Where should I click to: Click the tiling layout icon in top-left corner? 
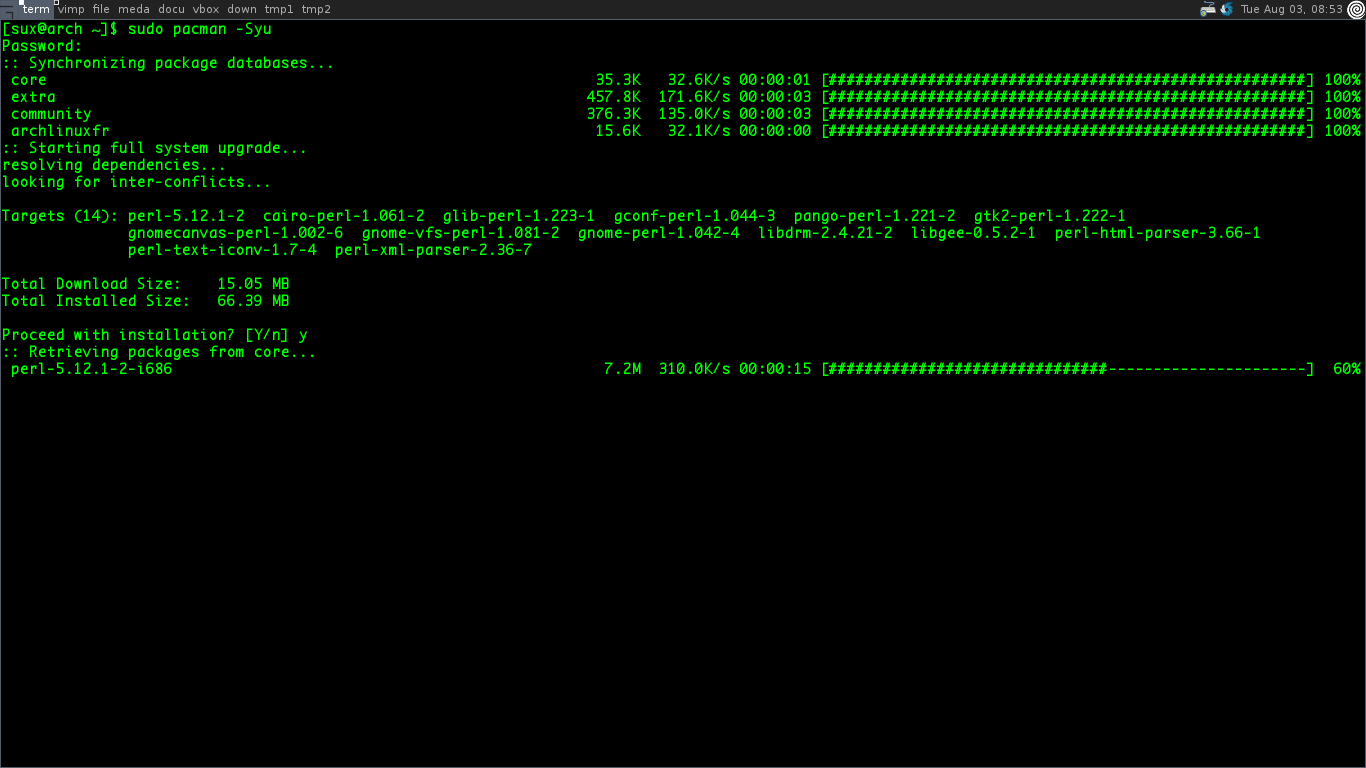pos(8,9)
